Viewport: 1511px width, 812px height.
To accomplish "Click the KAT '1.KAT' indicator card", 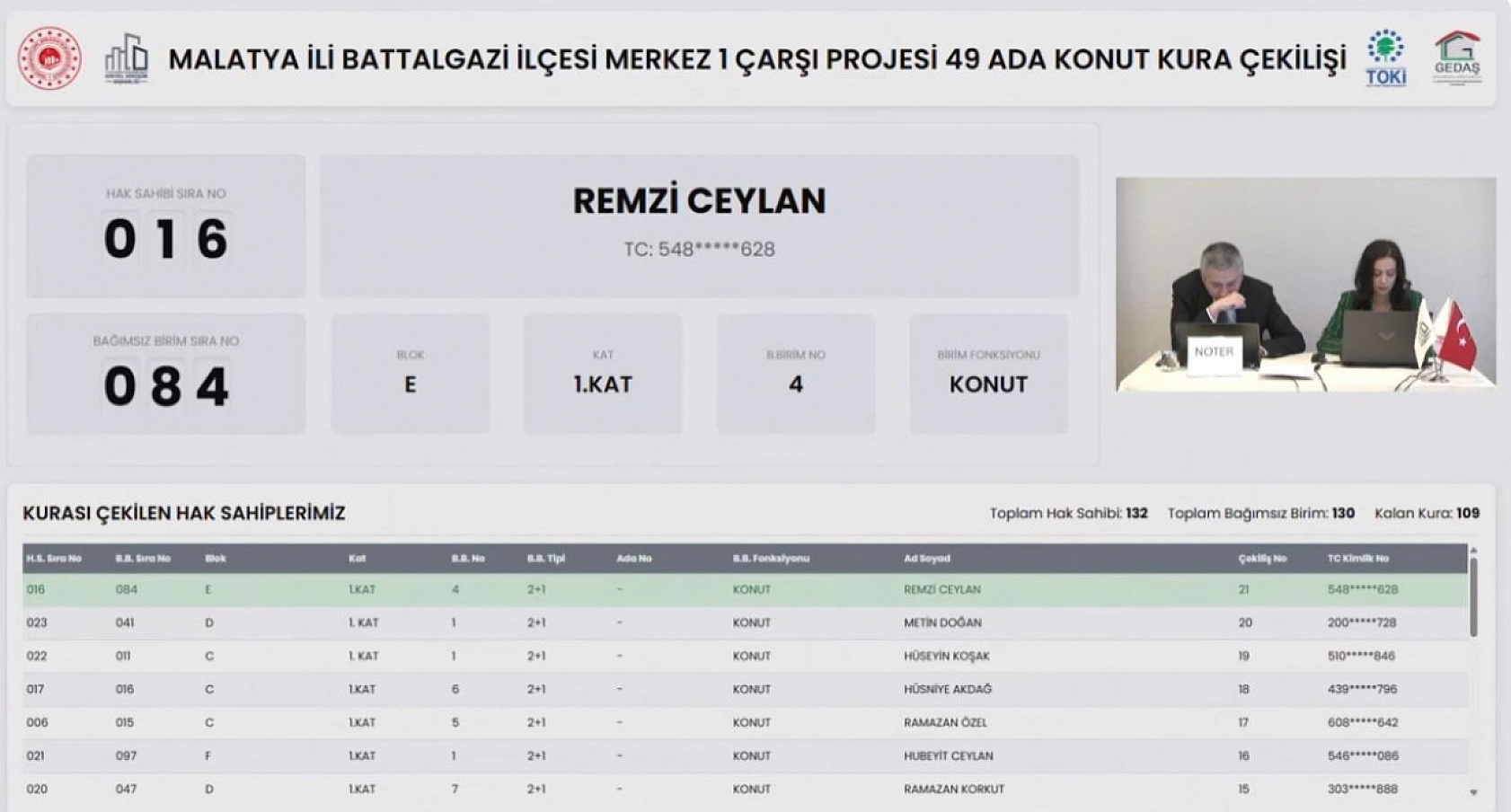I will click(x=603, y=373).
